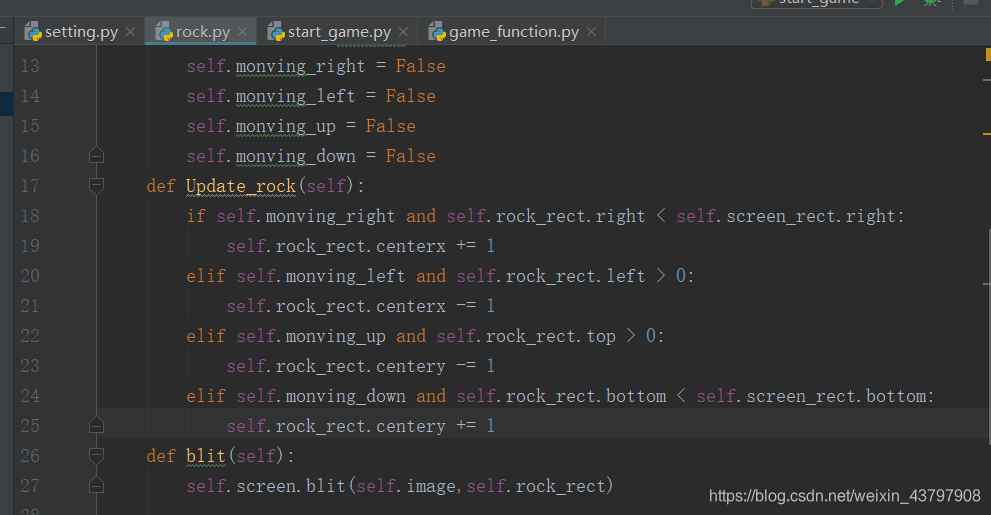Screen dimensions: 991x515
Task: Click monving_right on line 13
Action: click(300, 66)
